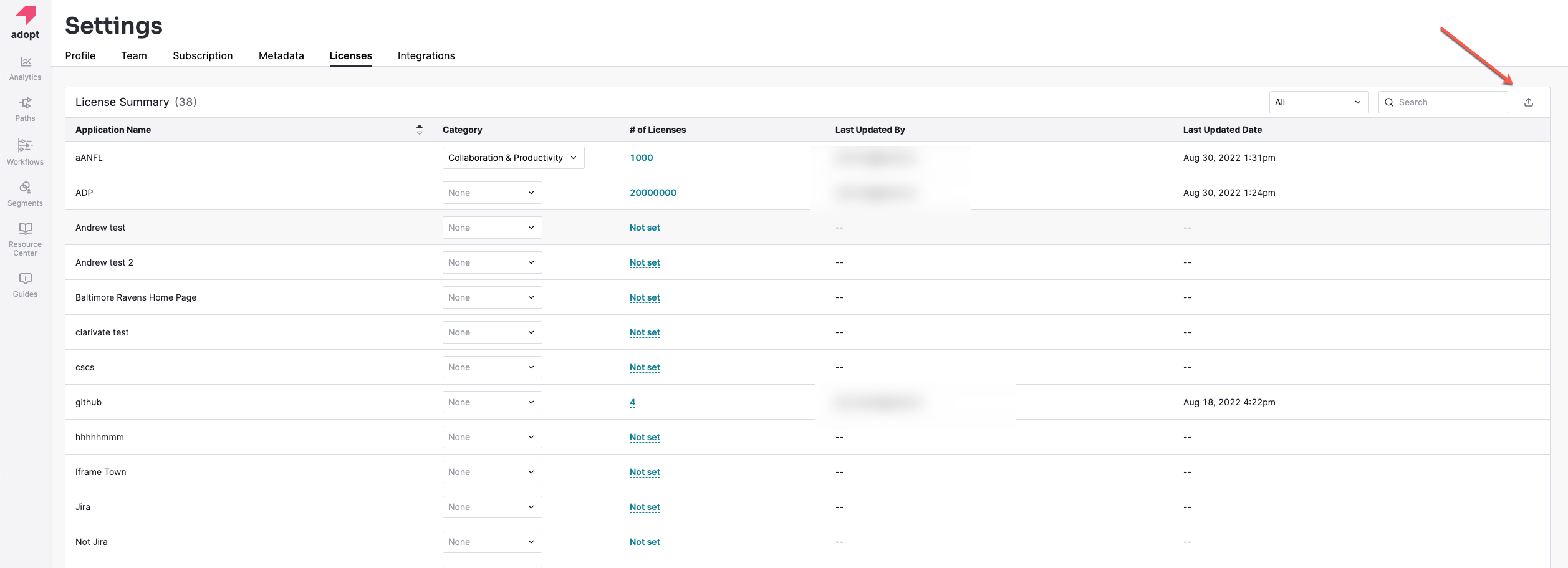Screen dimensions: 1568x568
Task: Click the aANFL application name
Action: click(89, 158)
